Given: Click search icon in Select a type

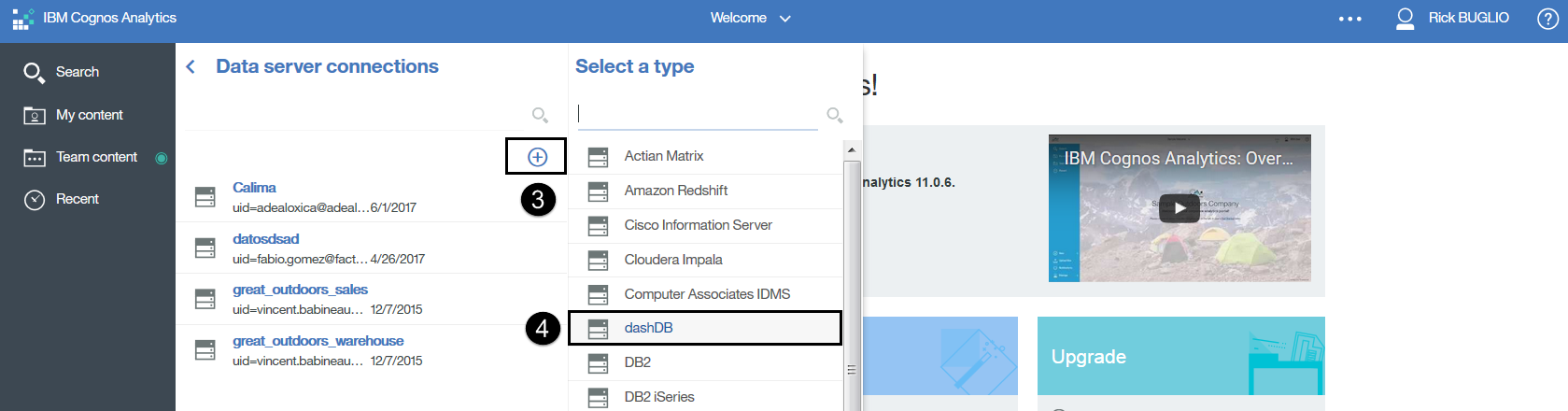Looking at the screenshot, I should pyautogui.click(x=835, y=115).
